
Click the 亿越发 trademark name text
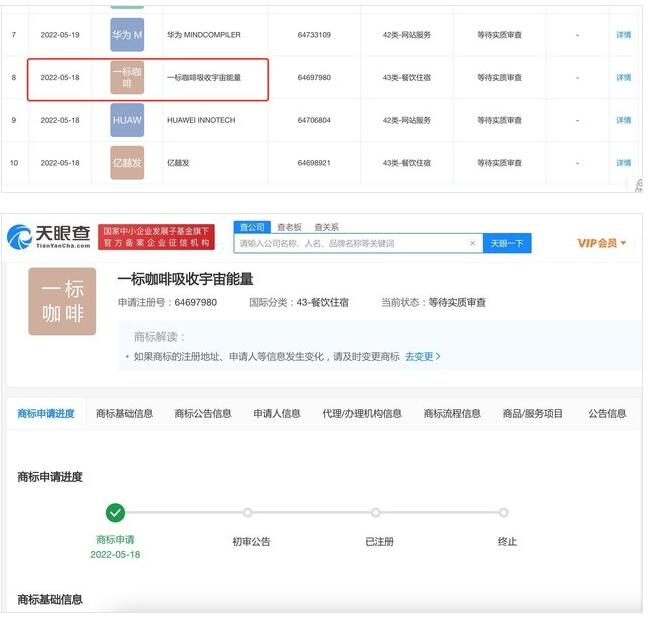click(x=178, y=162)
